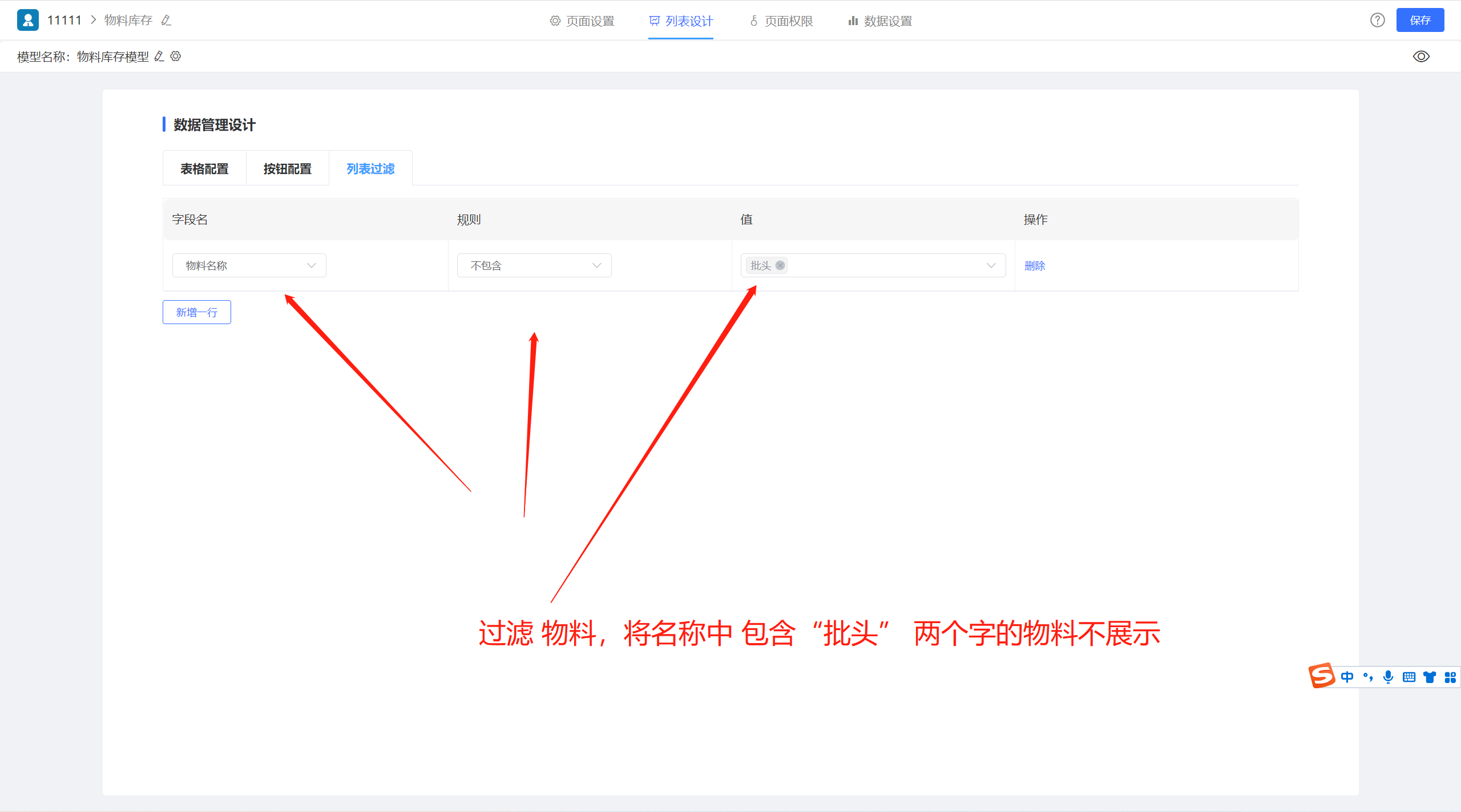1461x812 pixels.
Task: Open the 页面权限 tab
Action: [781, 21]
